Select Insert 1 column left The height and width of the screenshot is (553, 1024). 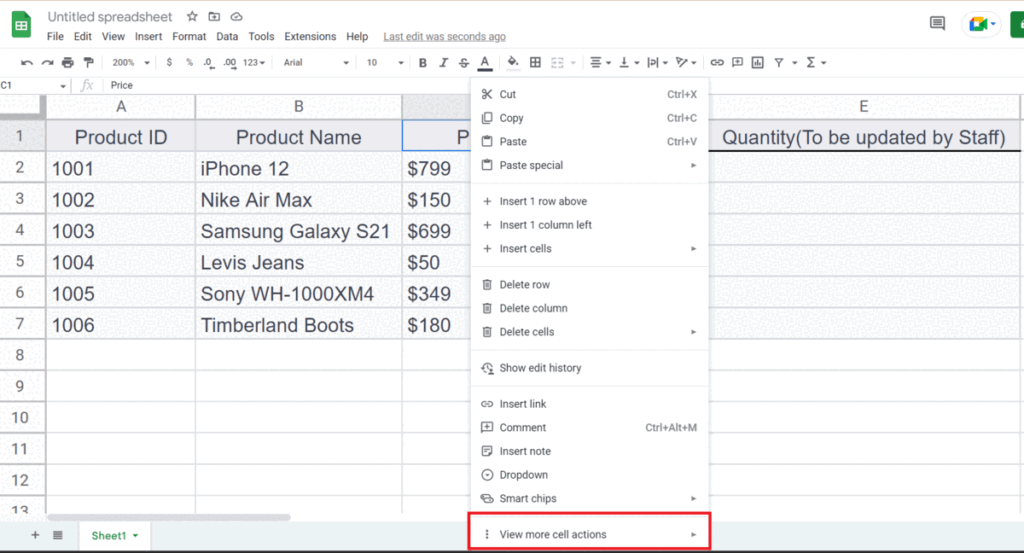(589, 225)
